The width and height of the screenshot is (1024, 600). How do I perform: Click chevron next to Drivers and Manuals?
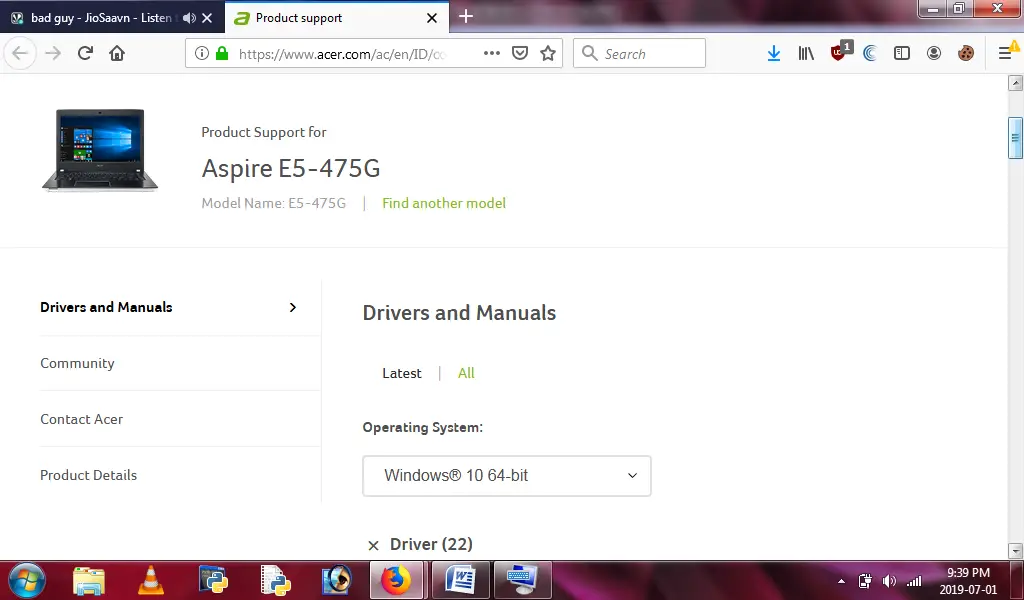293,307
